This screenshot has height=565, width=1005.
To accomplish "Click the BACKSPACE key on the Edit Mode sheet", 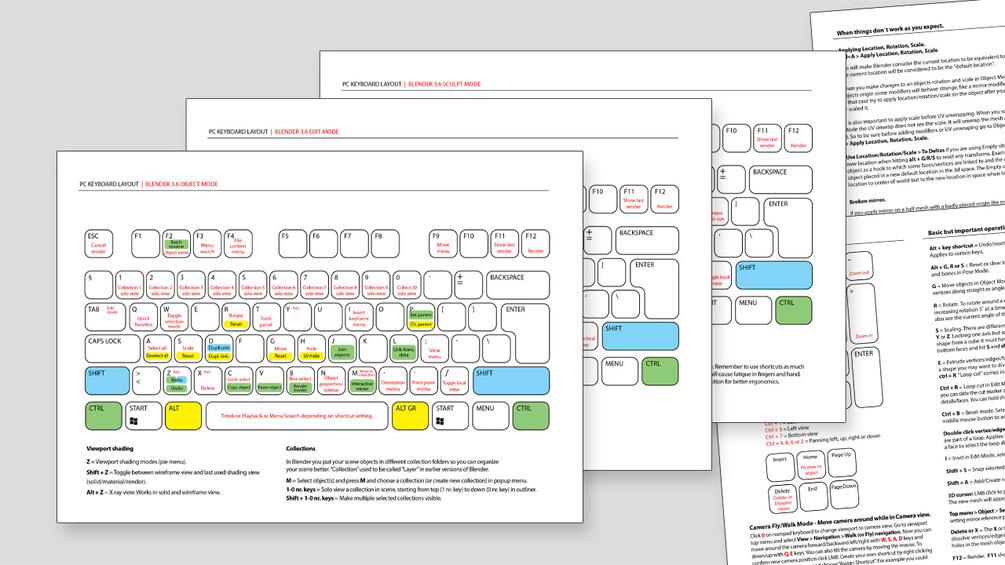I will [x=647, y=240].
